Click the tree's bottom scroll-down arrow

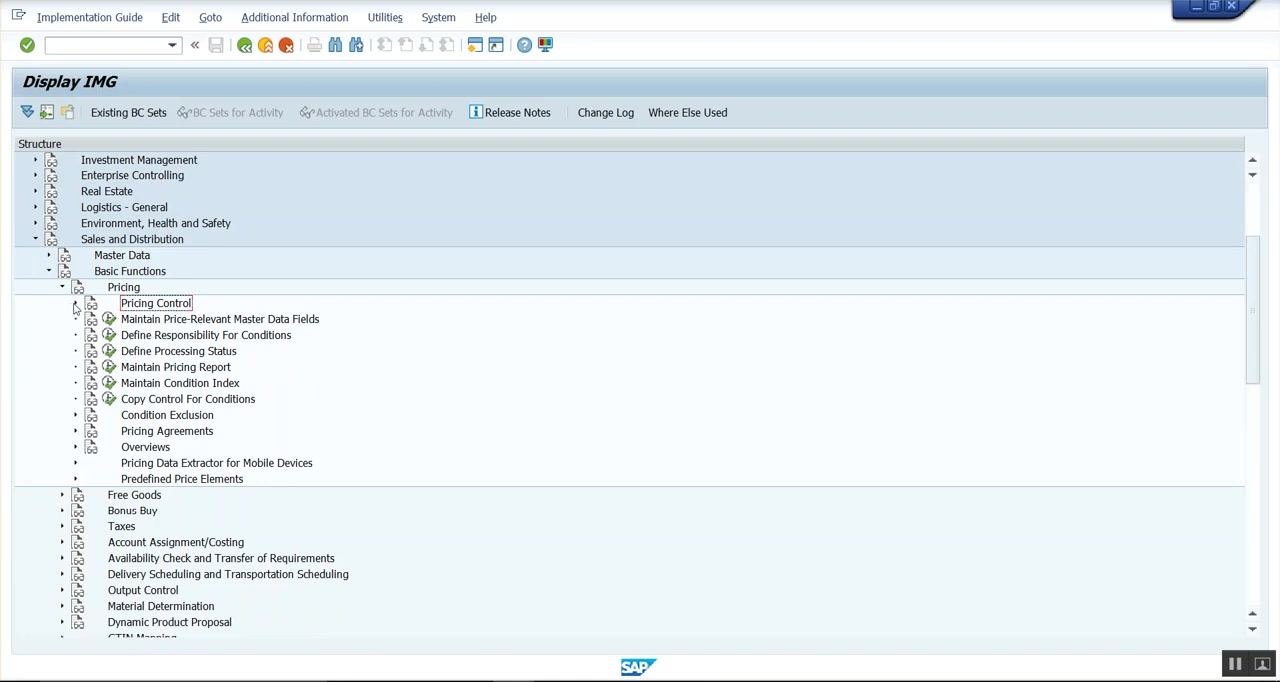tap(1252, 629)
